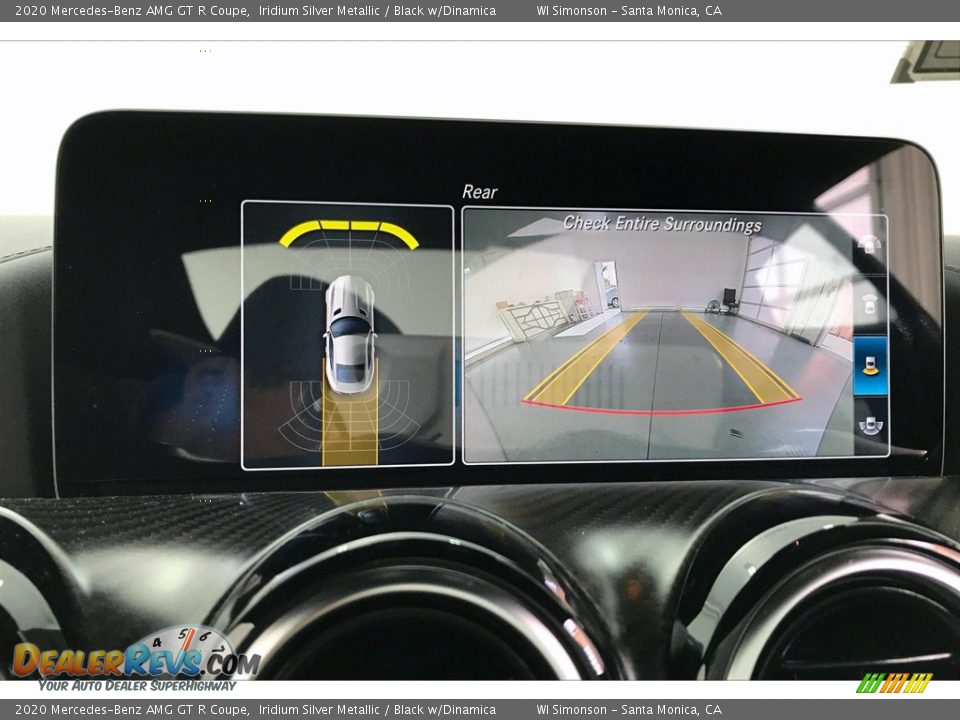Select the front wide-angle camera view icon
The image size is (960, 720).
pos(869,245)
